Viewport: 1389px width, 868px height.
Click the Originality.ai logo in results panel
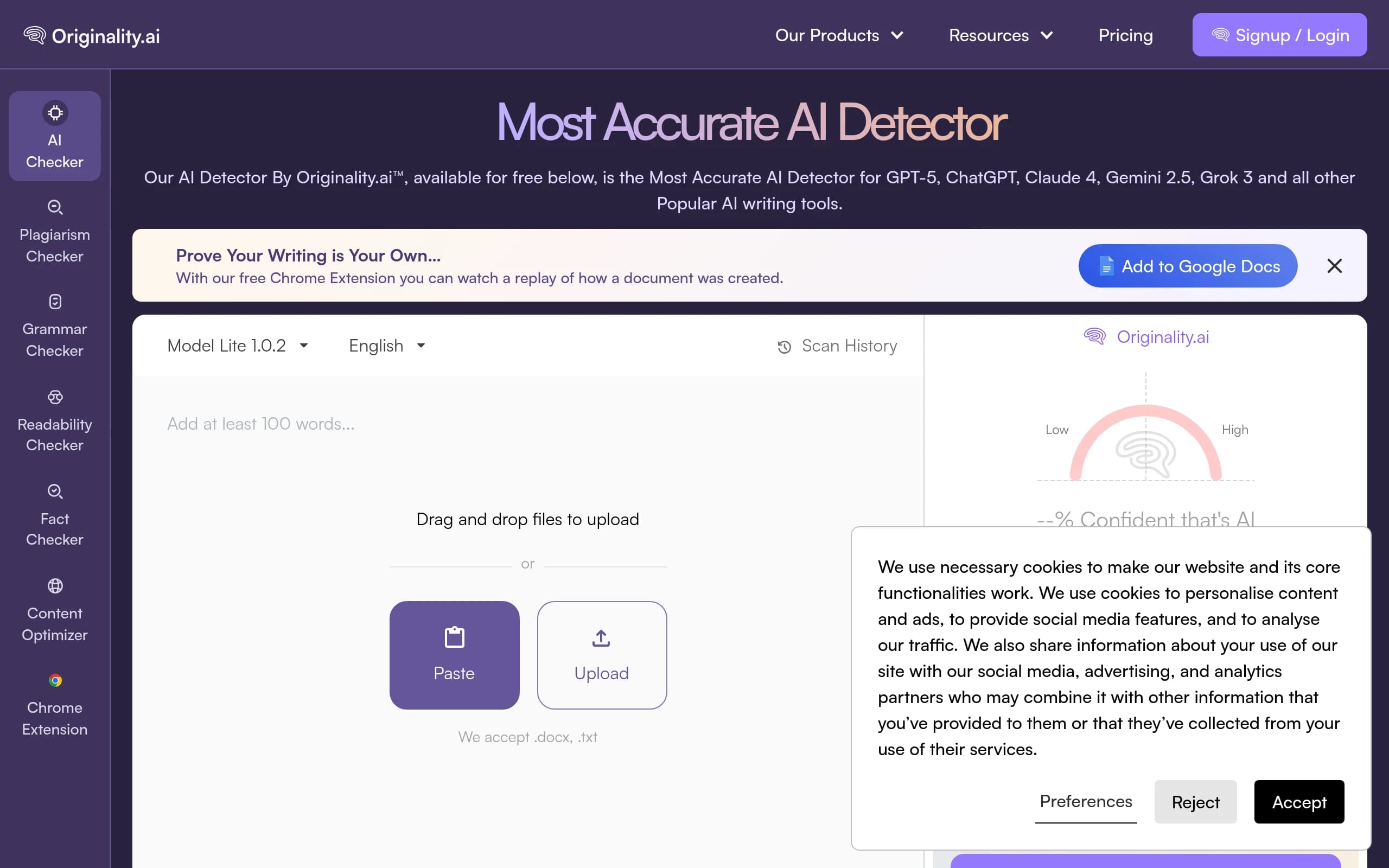pos(1145,337)
